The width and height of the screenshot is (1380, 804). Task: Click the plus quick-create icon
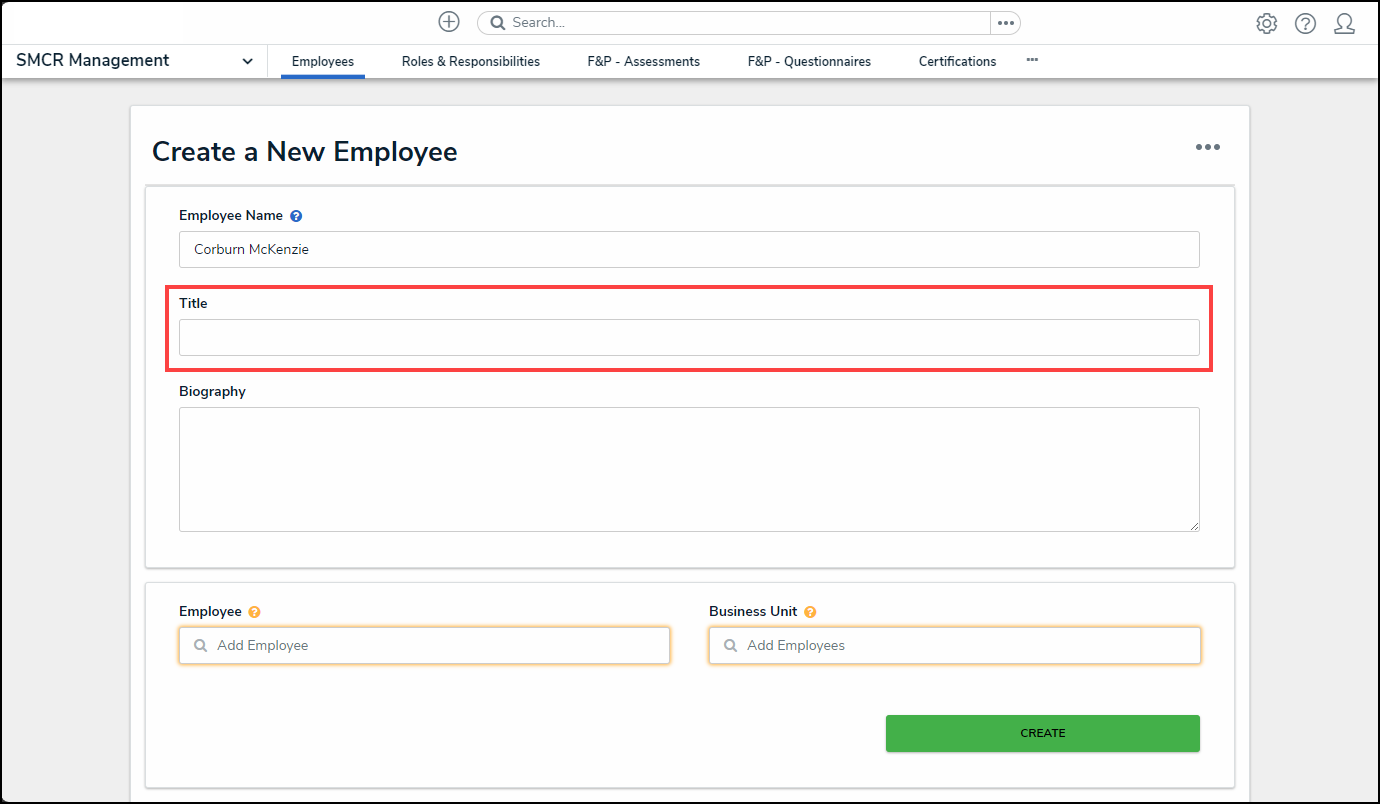tap(449, 22)
